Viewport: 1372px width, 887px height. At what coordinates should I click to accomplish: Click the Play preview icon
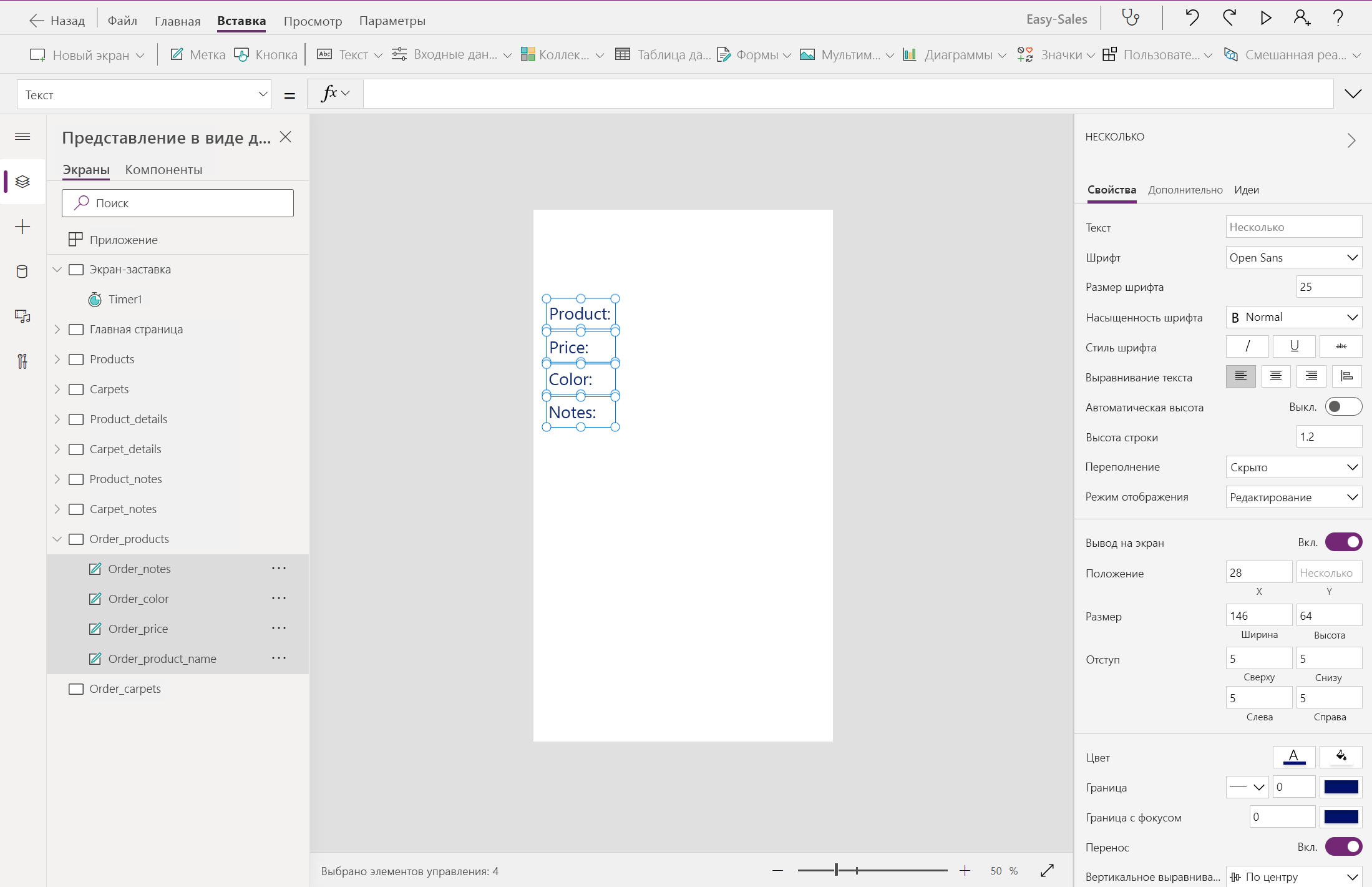(1265, 18)
